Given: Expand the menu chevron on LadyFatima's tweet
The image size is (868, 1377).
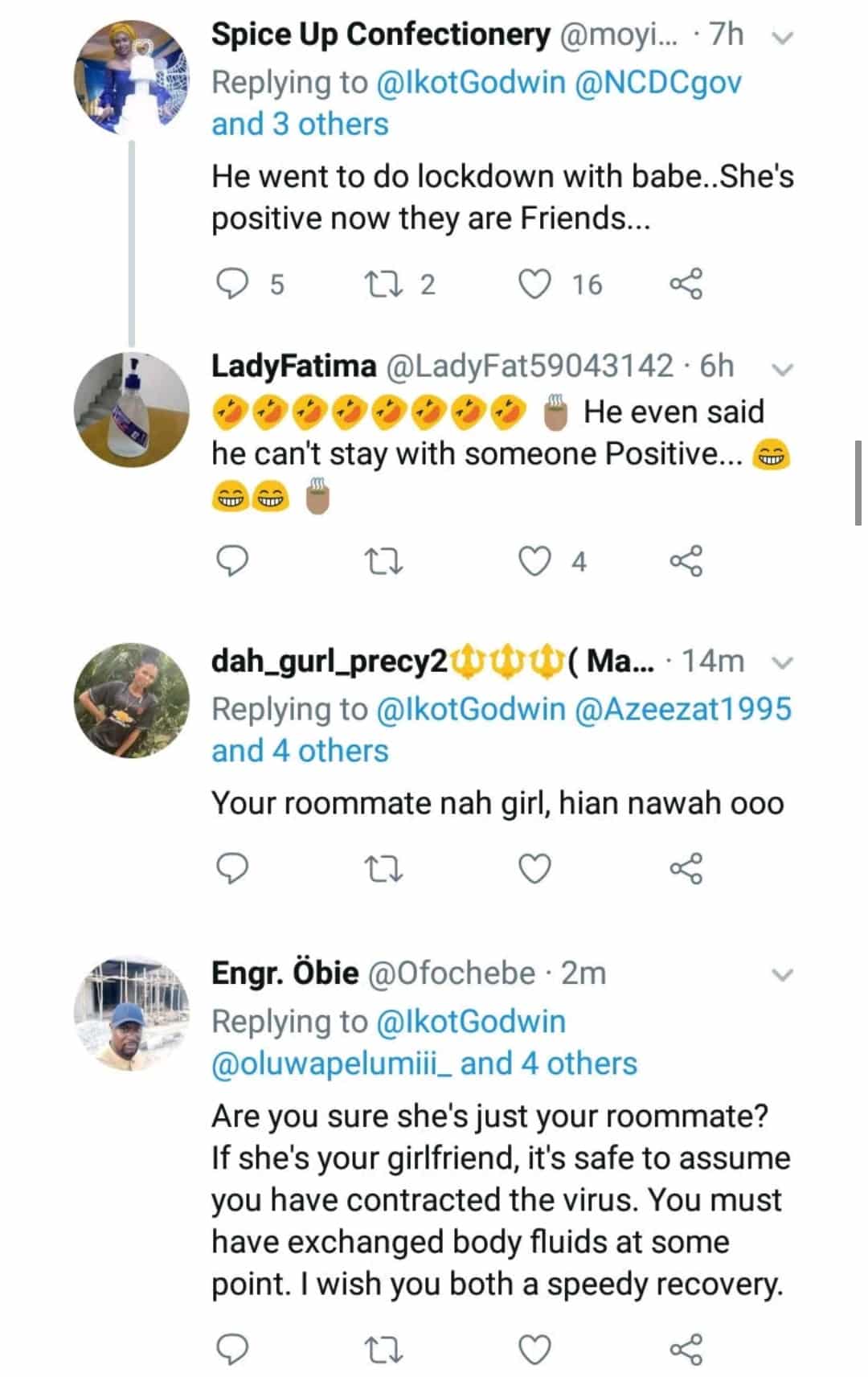Looking at the screenshot, I should point(781,369).
